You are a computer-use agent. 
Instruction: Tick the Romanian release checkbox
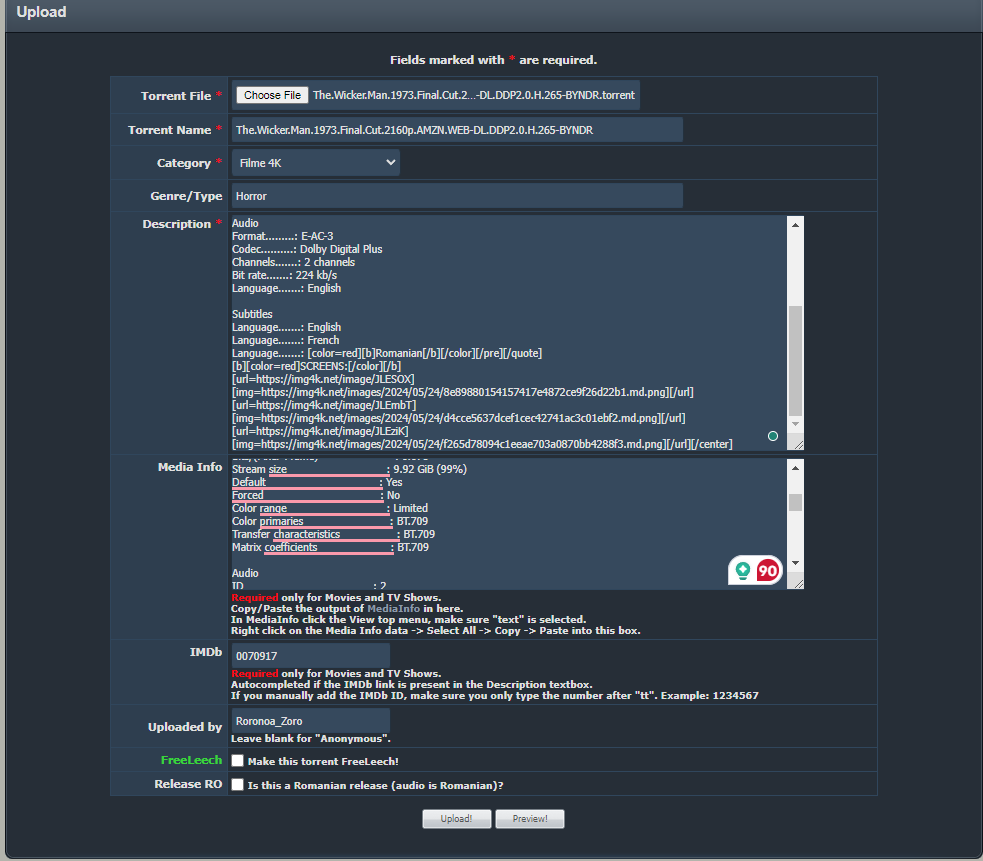point(238,785)
